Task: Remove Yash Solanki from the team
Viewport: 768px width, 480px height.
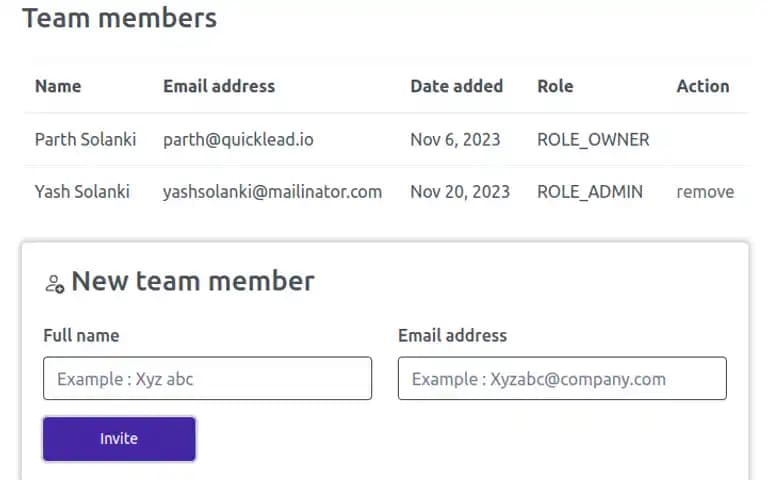Action: (705, 192)
